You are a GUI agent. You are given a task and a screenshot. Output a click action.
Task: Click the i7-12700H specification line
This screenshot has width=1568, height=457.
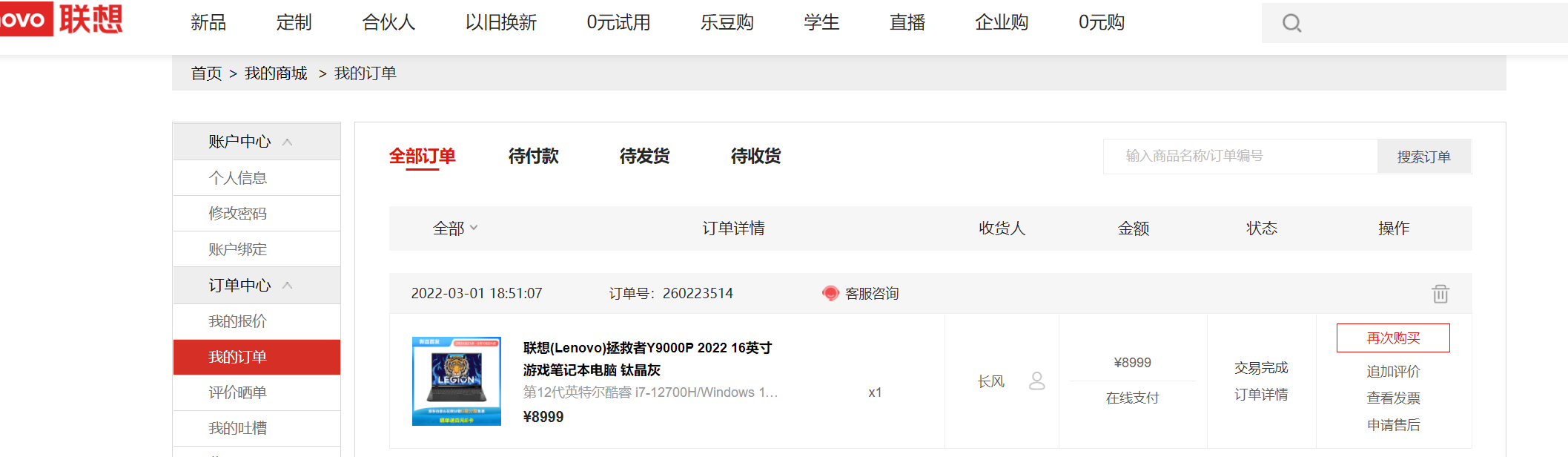tap(651, 392)
